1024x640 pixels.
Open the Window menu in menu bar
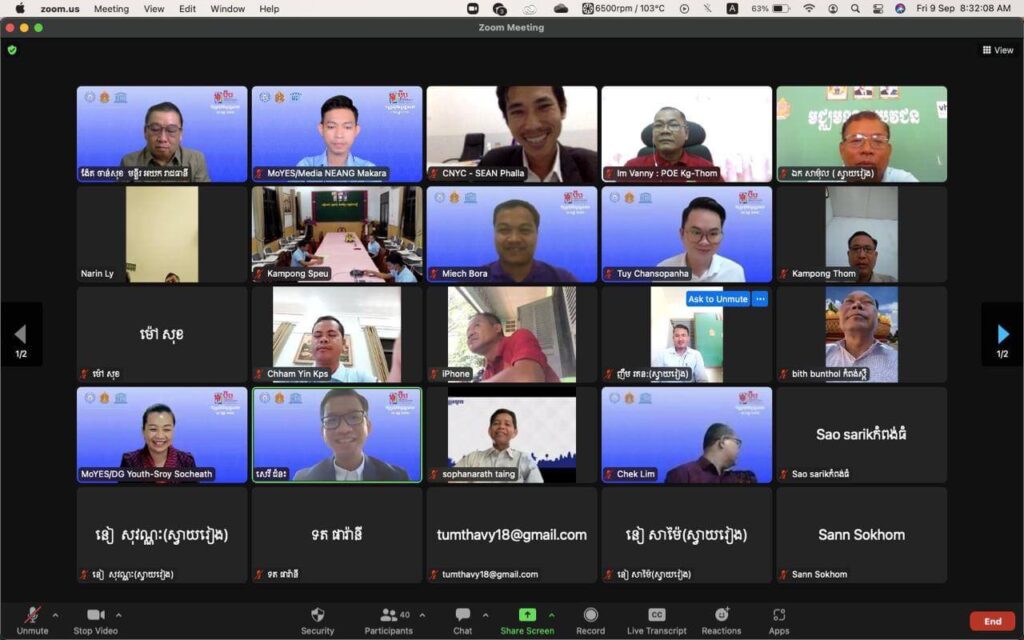click(x=227, y=8)
